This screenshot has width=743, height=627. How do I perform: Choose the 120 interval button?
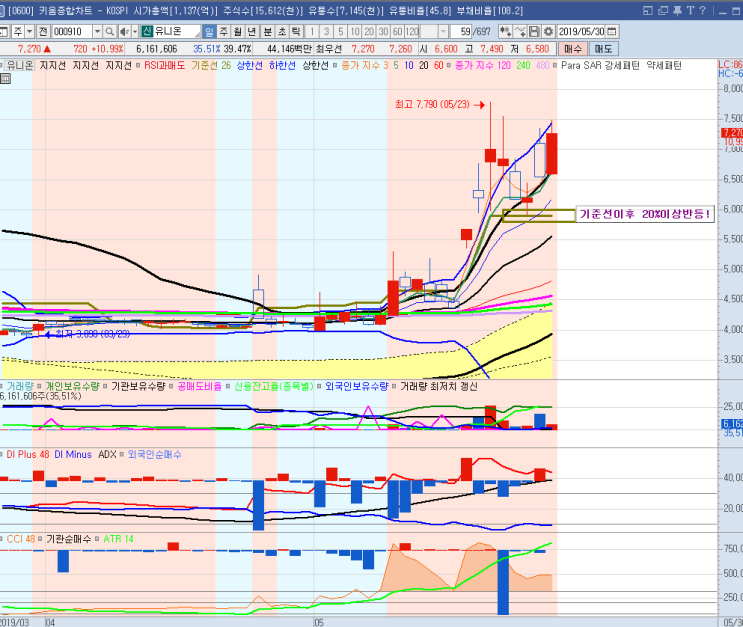coord(412,32)
